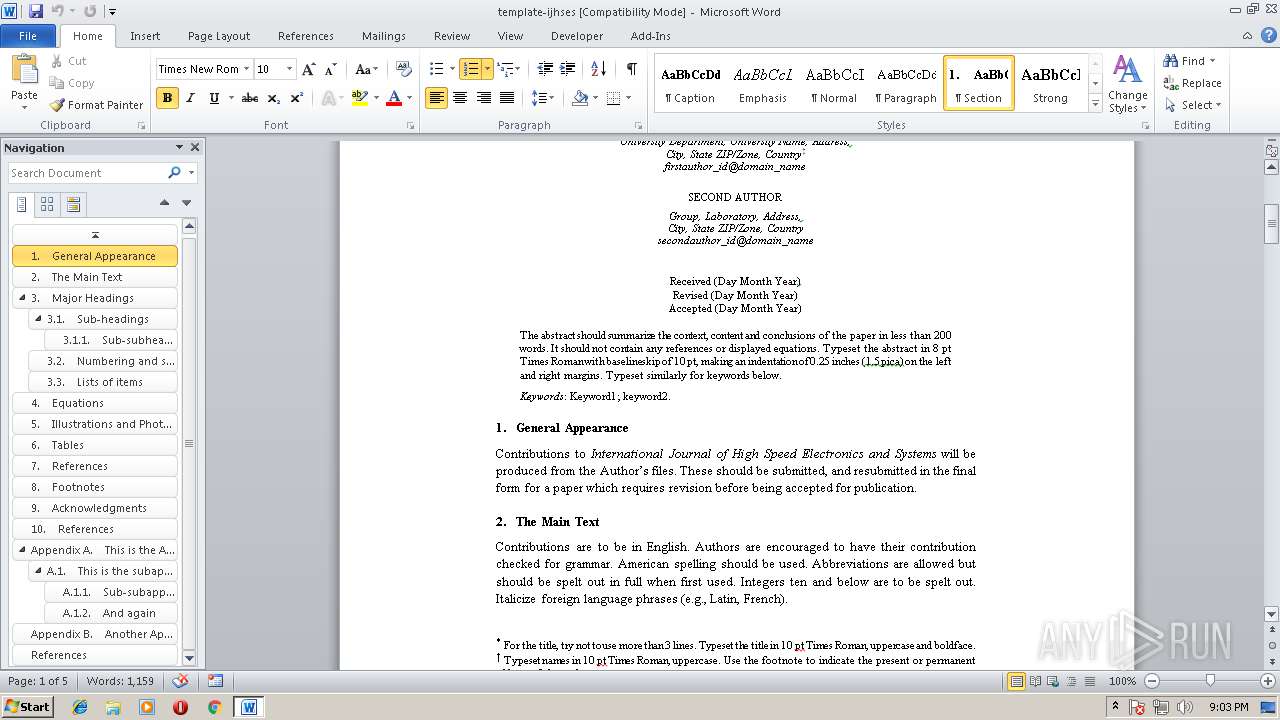Viewport: 1280px width, 720px height.
Task: Navigate to Acknowledgments heading
Action: 95,508
